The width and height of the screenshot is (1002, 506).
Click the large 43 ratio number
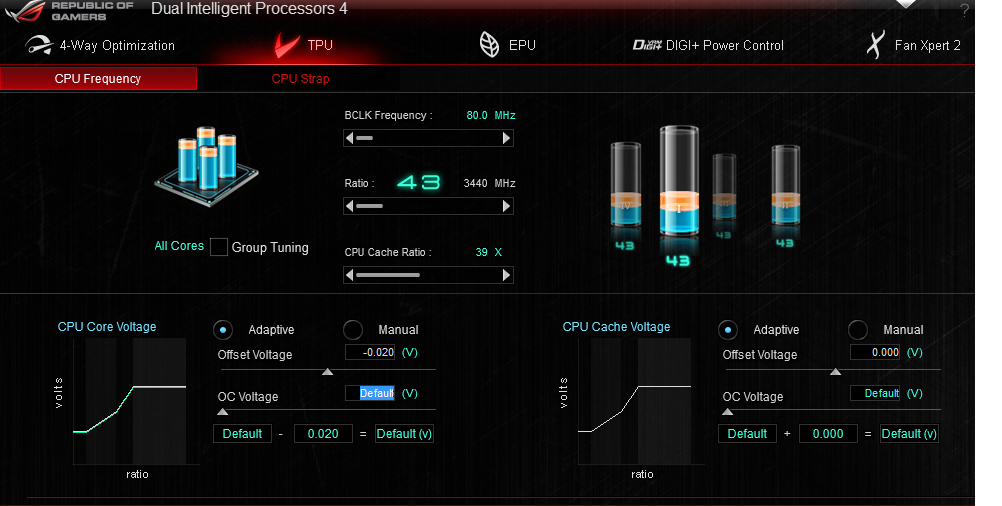tap(419, 183)
